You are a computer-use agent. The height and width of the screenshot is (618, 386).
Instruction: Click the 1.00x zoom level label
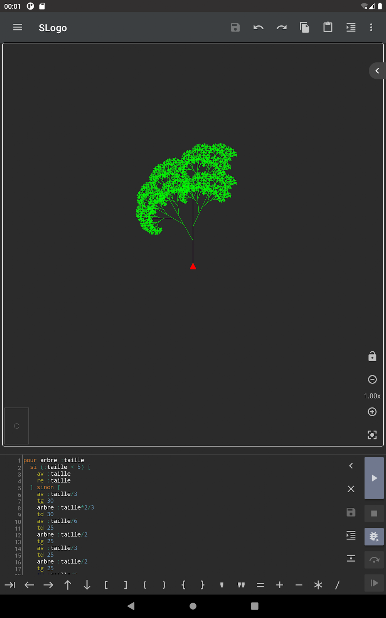click(x=372, y=396)
